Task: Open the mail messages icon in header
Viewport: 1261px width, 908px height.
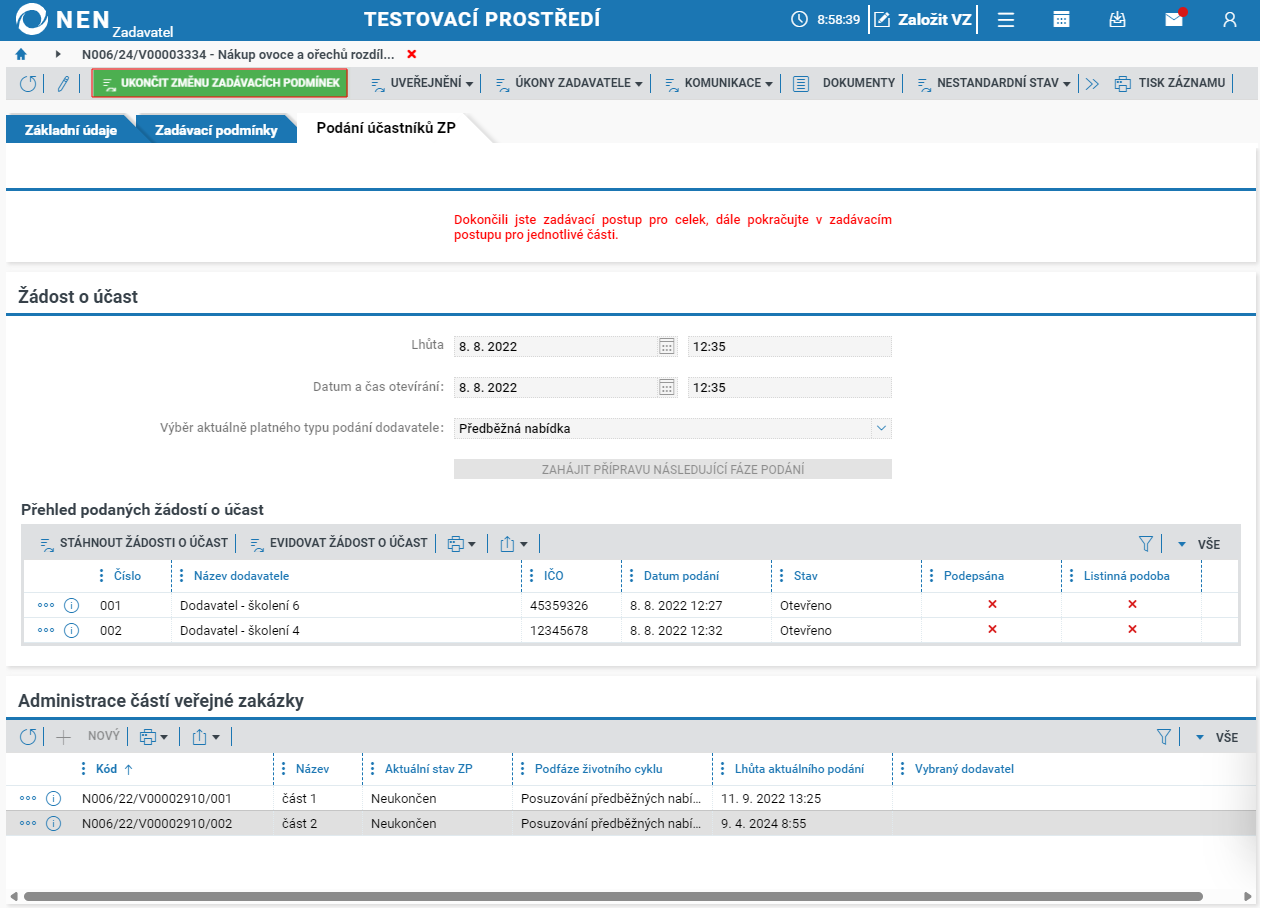Action: pyautogui.click(x=1174, y=19)
